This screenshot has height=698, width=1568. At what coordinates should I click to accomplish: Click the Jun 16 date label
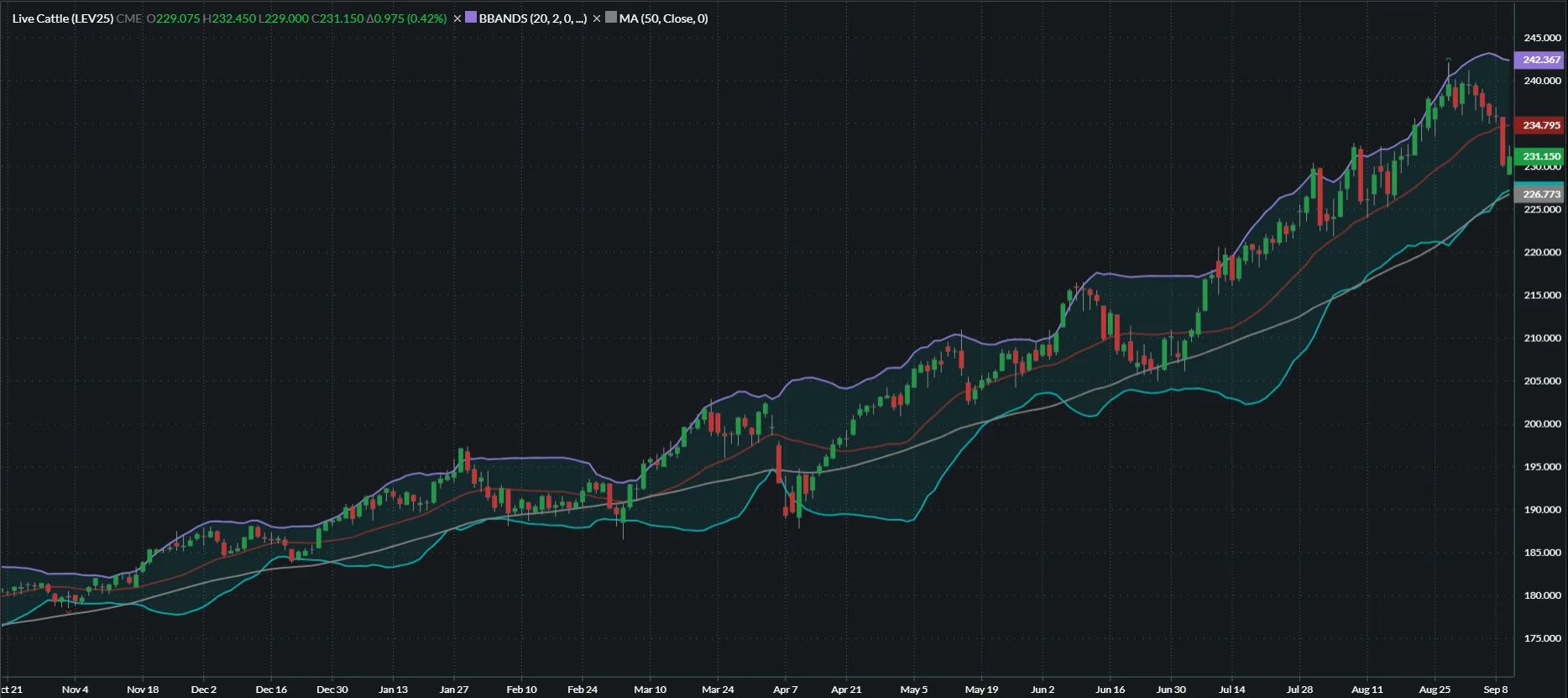coord(1110,690)
